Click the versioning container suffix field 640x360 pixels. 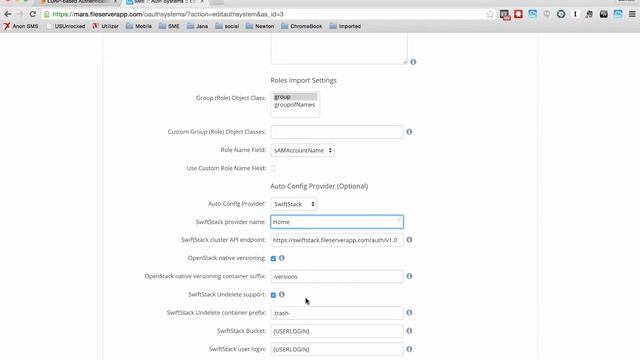pos(337,276)
